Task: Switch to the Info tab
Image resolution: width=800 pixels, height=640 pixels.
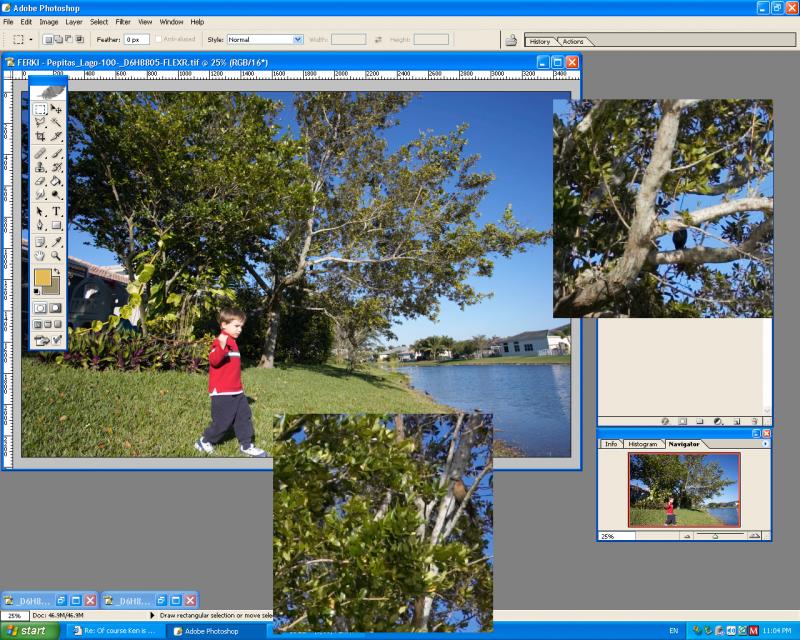Action: click(x=610, y=444)
